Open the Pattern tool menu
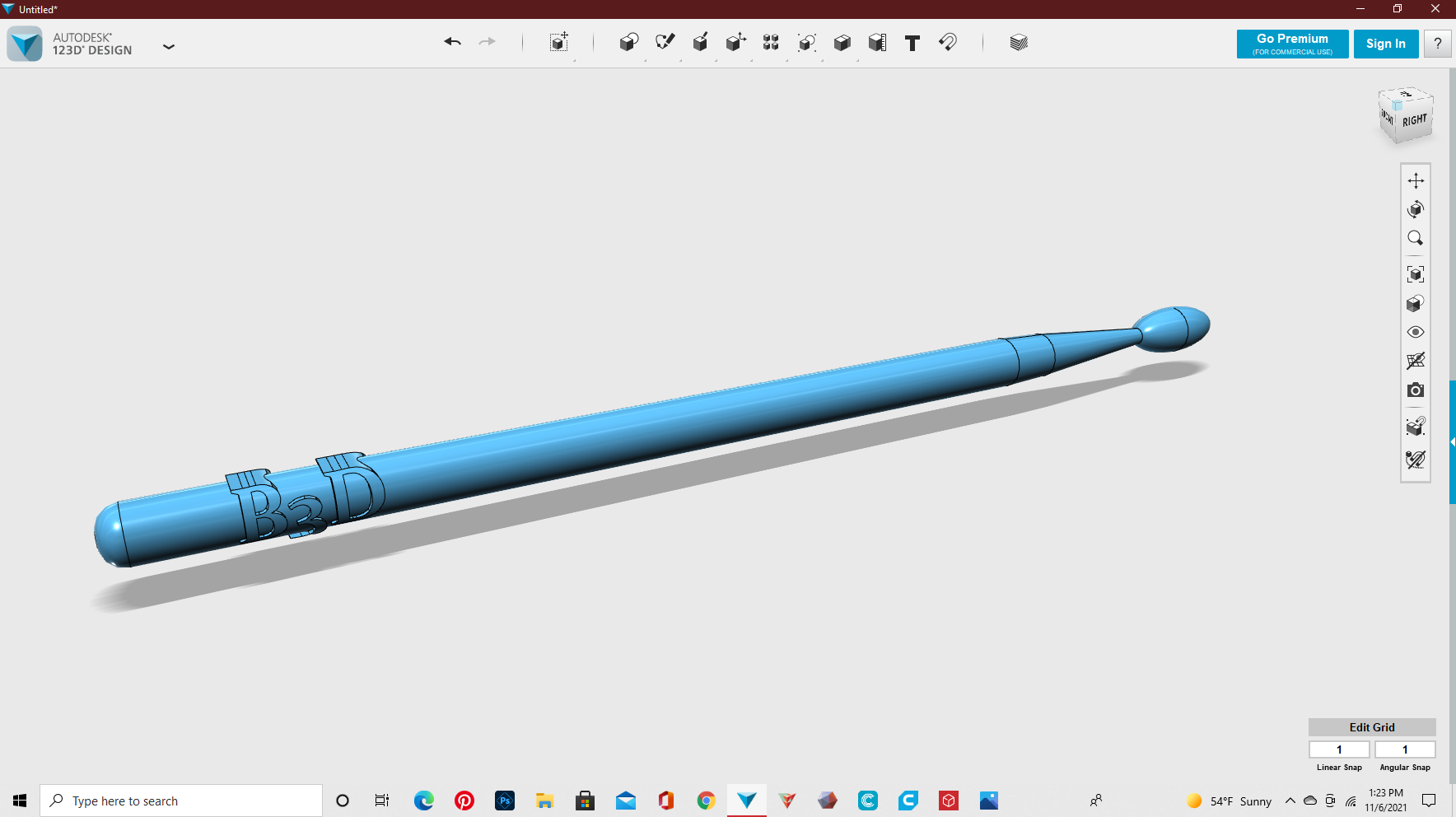This screenshot has height=817, width=1456. coord(771,43)
